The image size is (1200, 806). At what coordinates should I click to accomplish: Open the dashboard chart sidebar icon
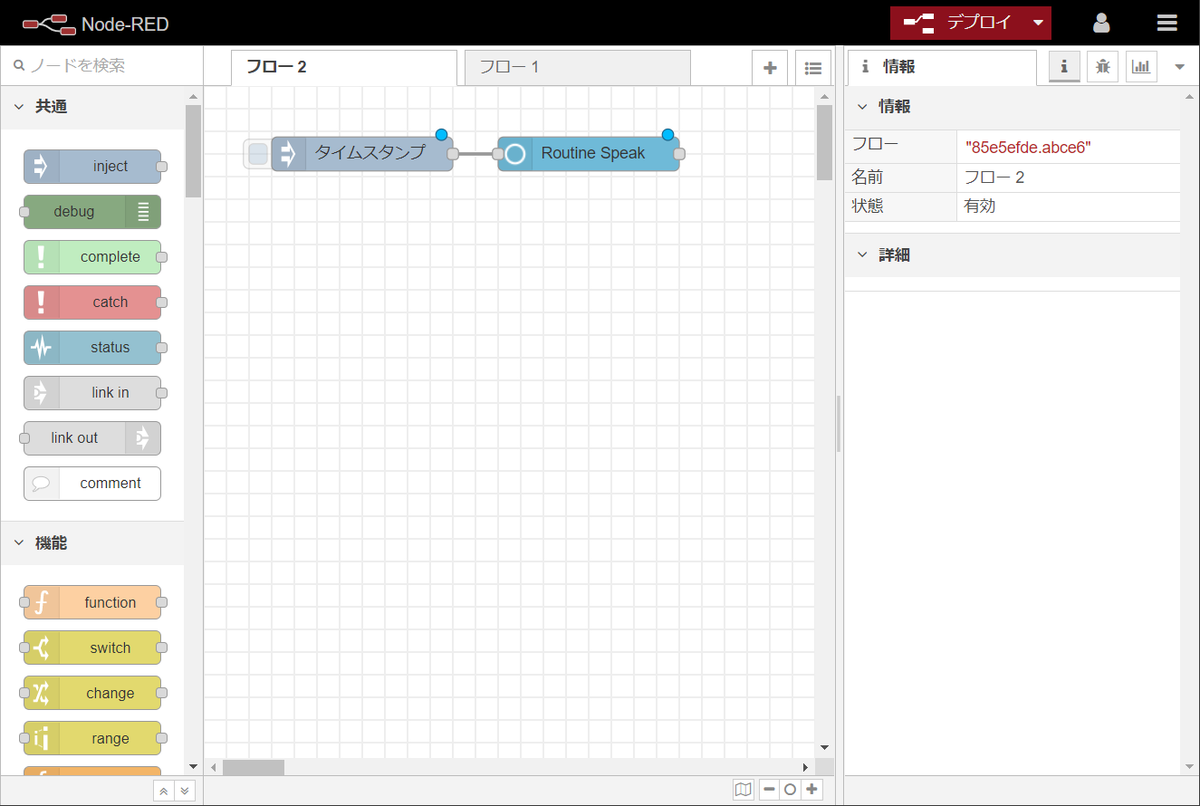(x=1141, y=67)
